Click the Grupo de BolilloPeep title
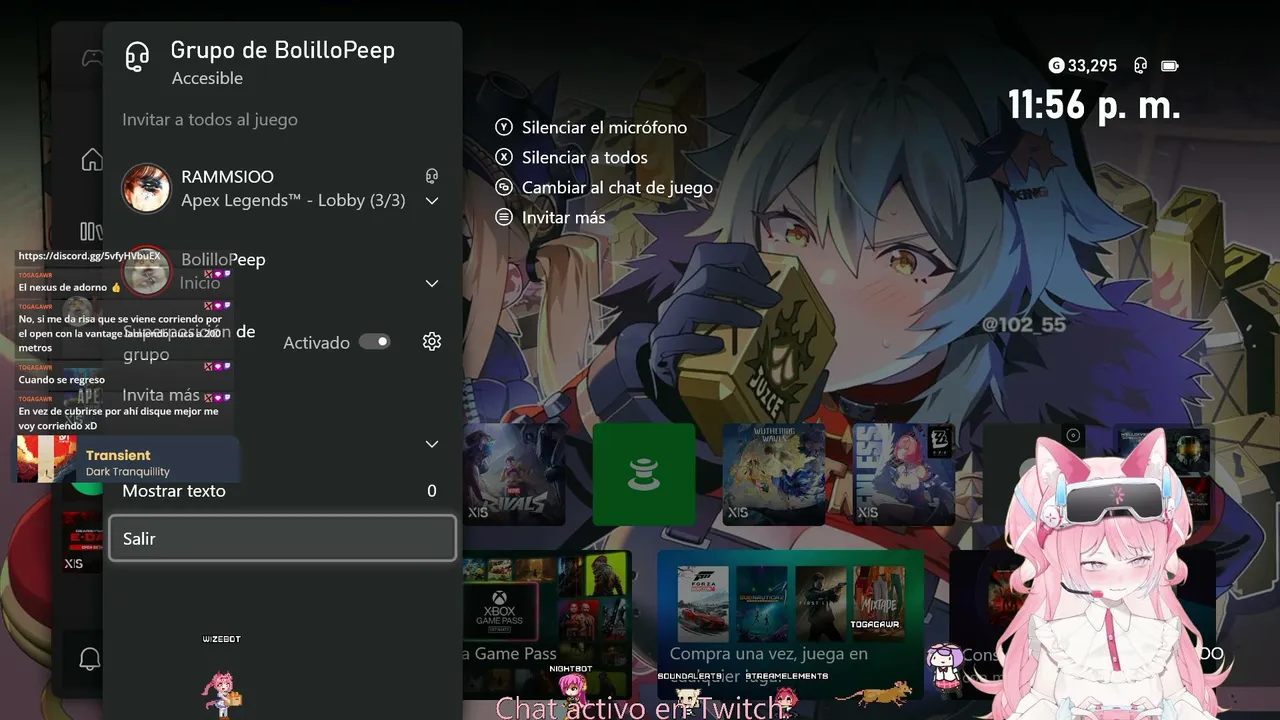This screenshot has height=720, width=1280. (283, 50)
